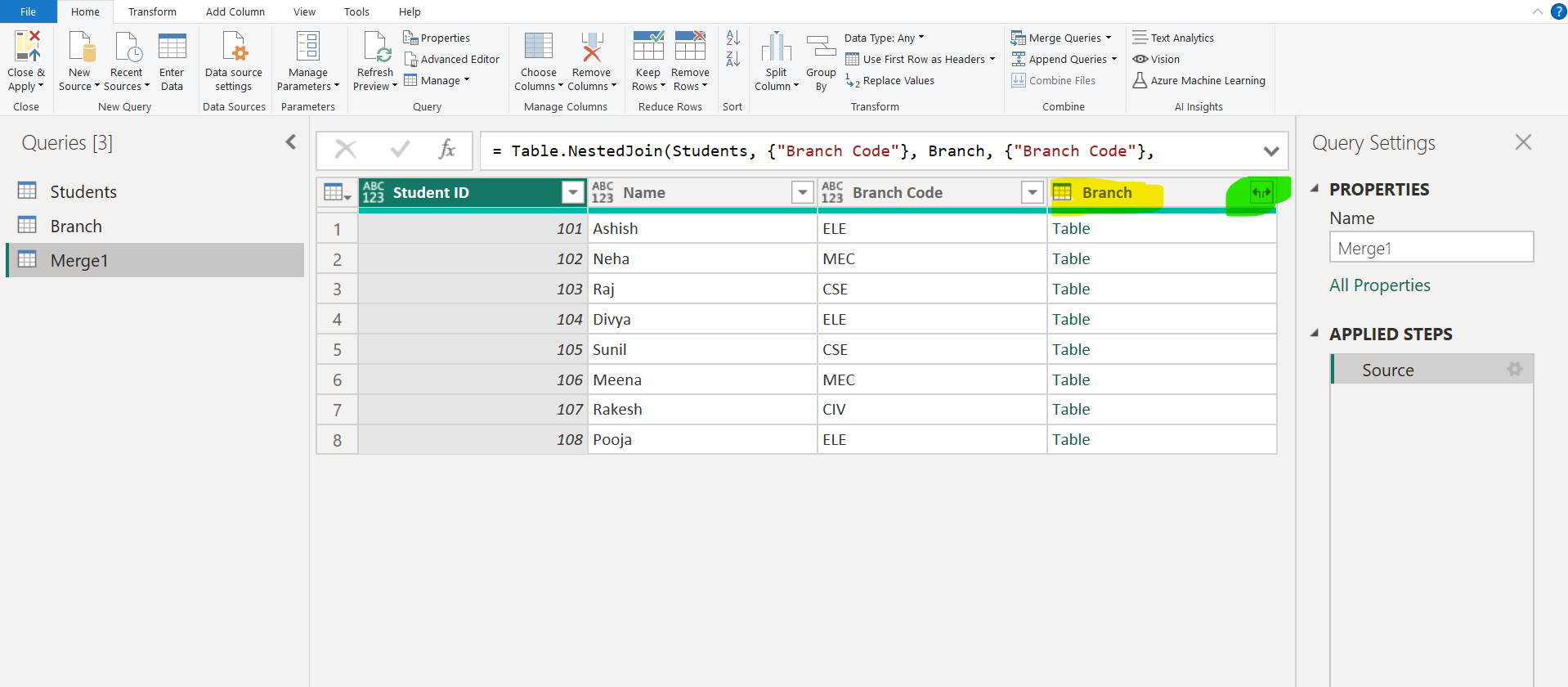Open the Add Column tab

point(235,11)
